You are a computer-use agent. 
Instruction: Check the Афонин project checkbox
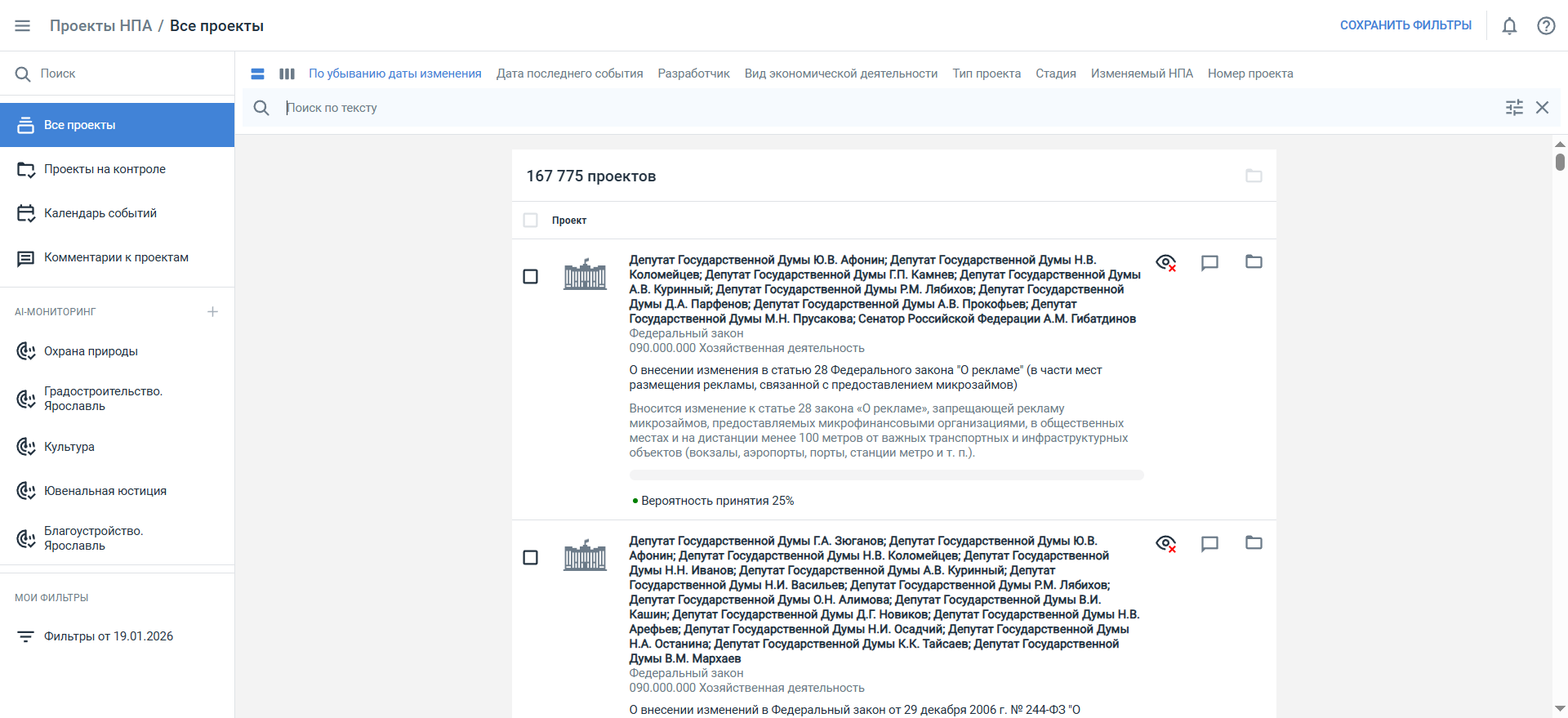pyautogui.click(x=531, y=277)
